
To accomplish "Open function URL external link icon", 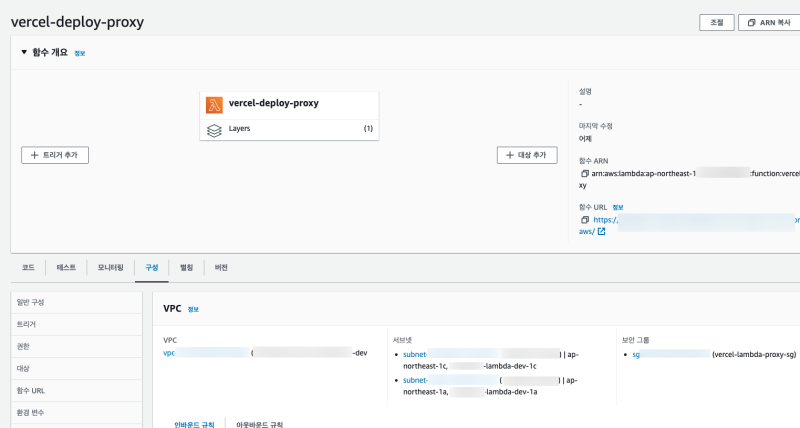I will (602, 232).
